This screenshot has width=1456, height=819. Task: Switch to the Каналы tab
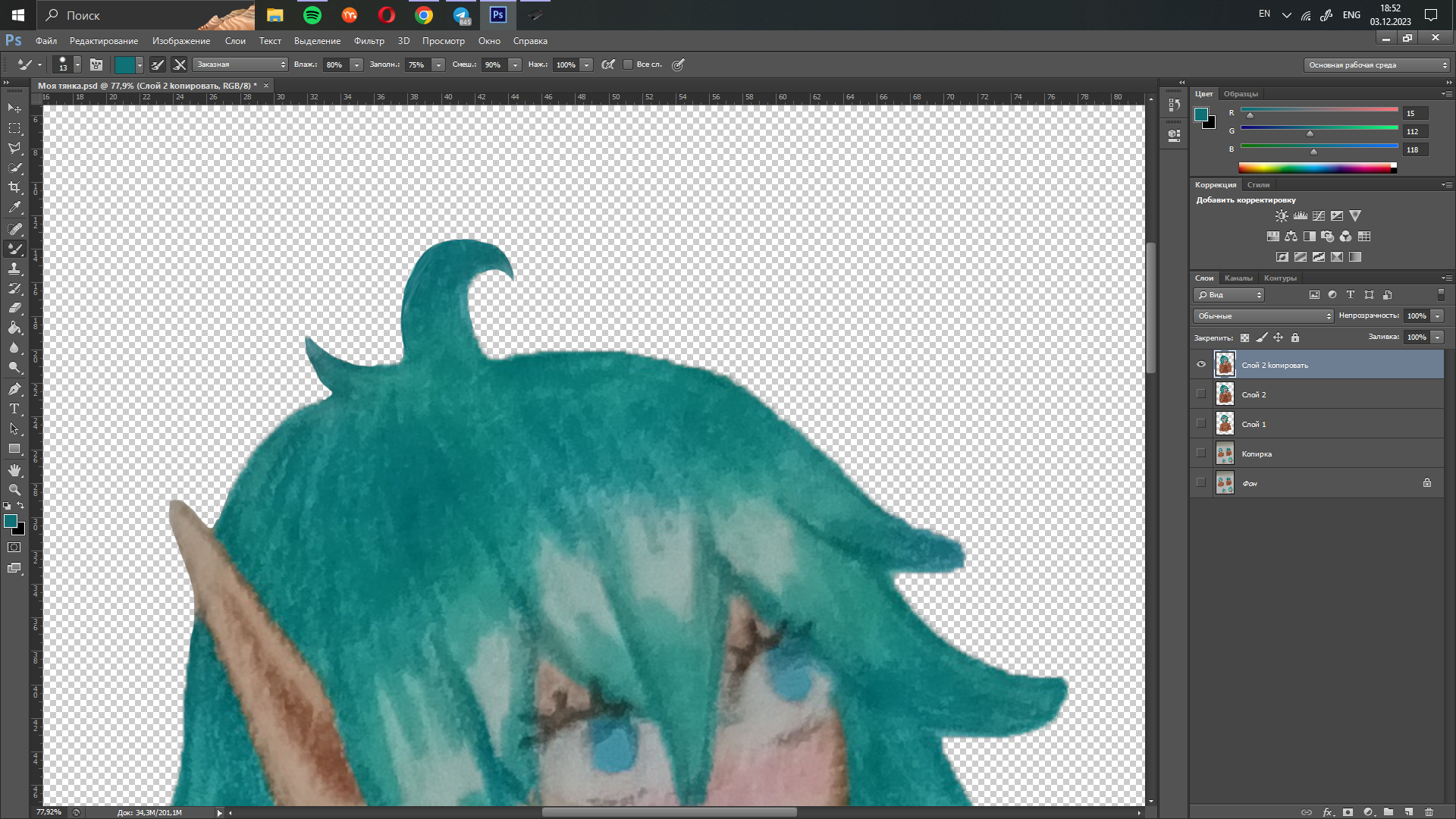(x=1238, y=278)
